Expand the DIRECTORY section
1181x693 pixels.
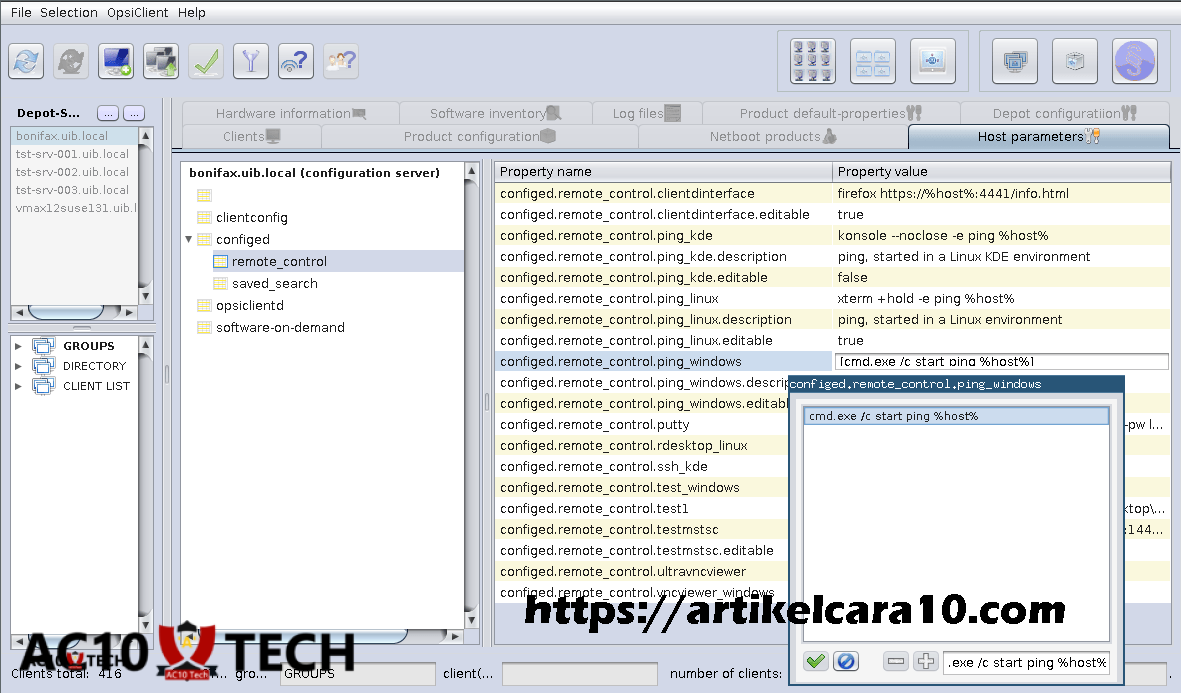(x=18, y=366)
